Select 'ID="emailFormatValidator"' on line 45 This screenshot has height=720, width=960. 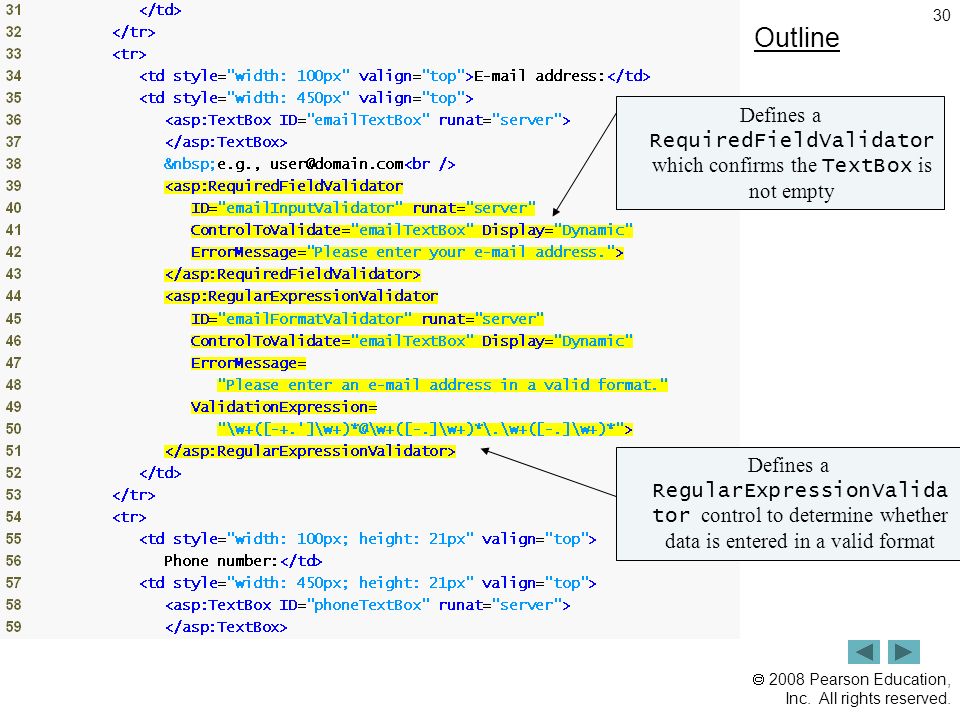[301, 319]
